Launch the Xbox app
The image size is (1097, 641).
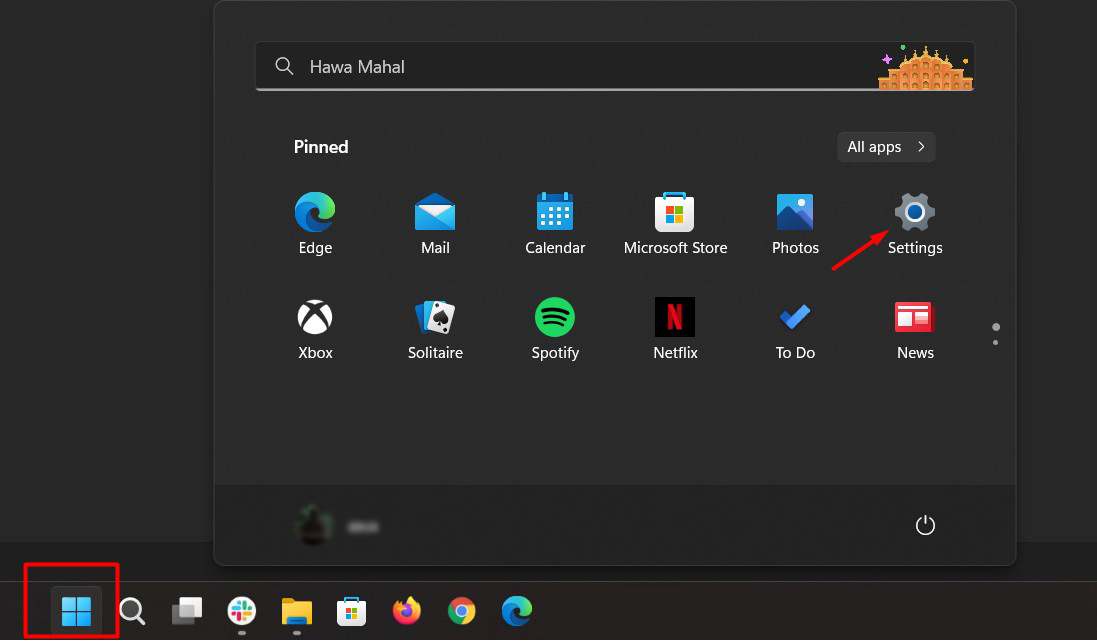pyautogui.click(x=315, y=329)
